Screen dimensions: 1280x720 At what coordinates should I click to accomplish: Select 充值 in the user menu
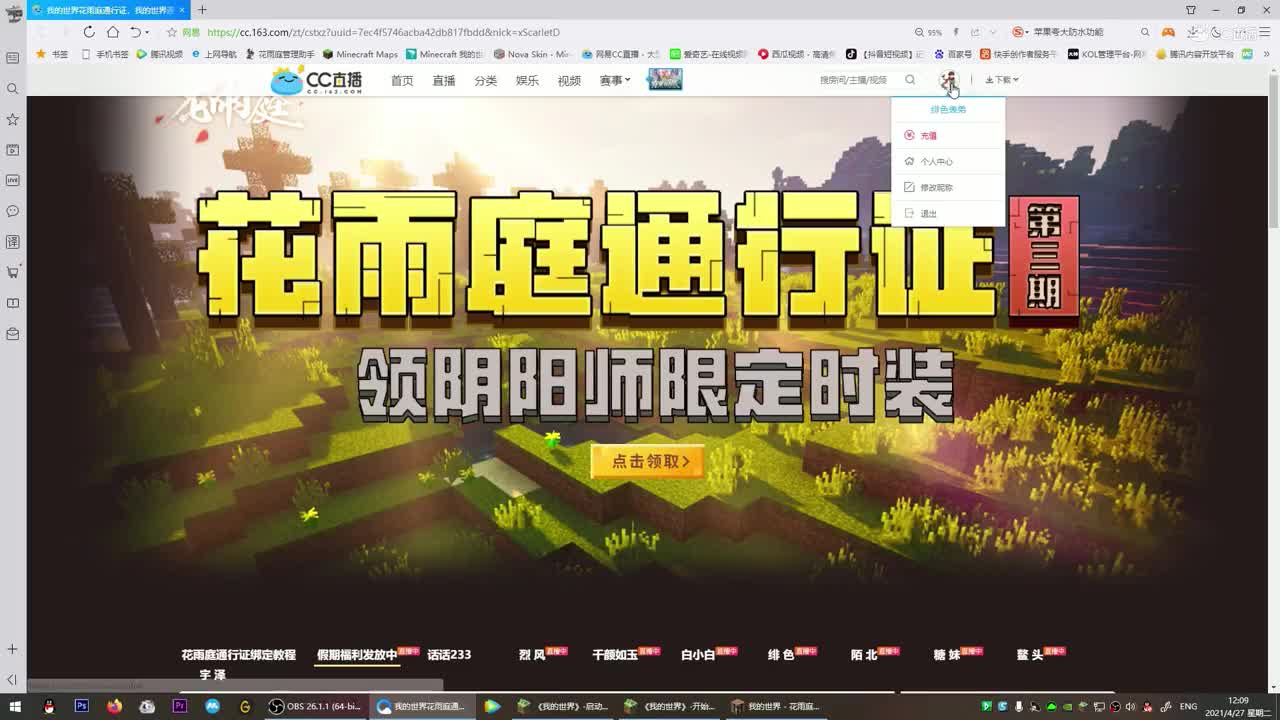(948, 135)
